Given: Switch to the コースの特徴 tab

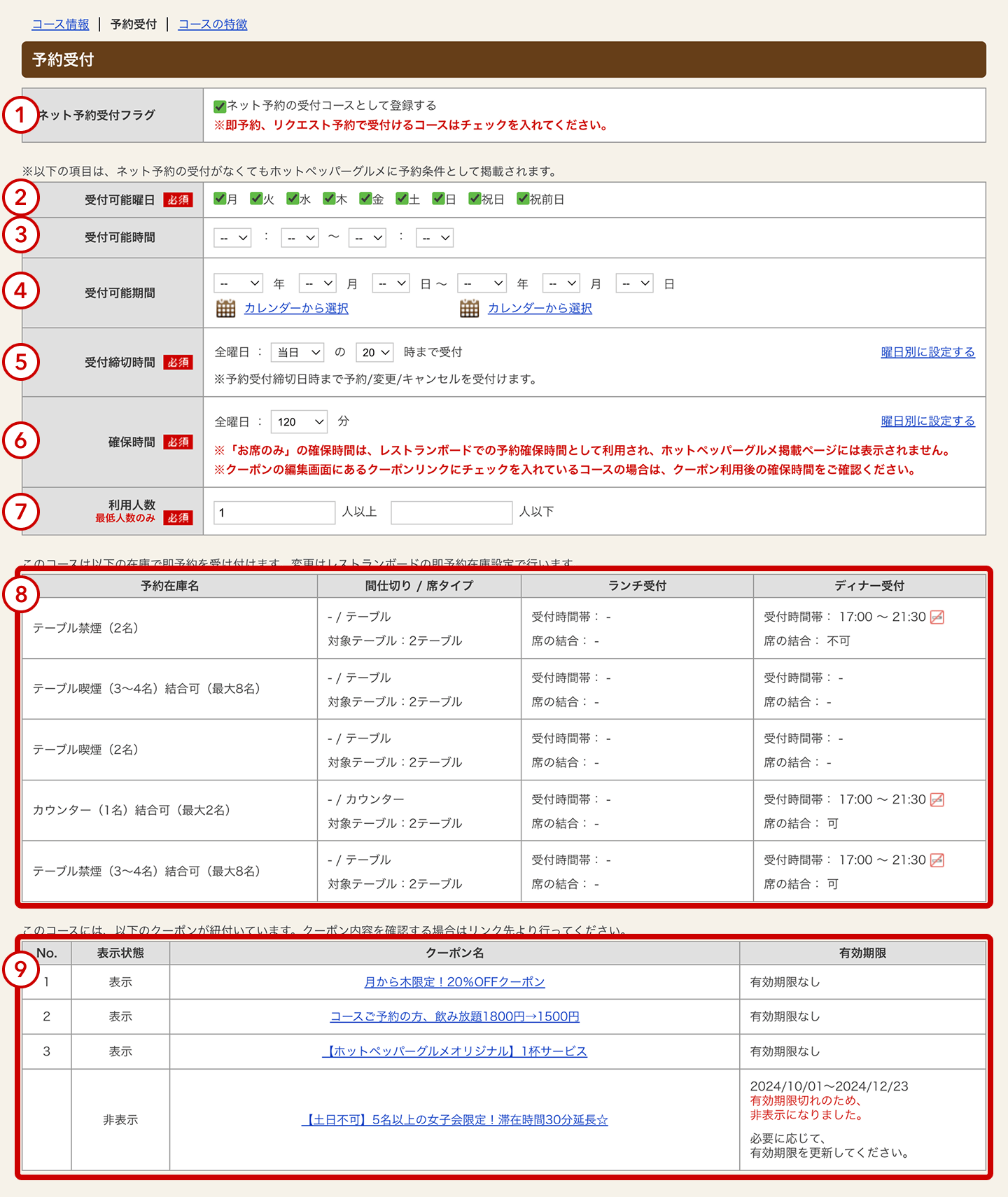Looking at the screenshot, I should [213, 24].
